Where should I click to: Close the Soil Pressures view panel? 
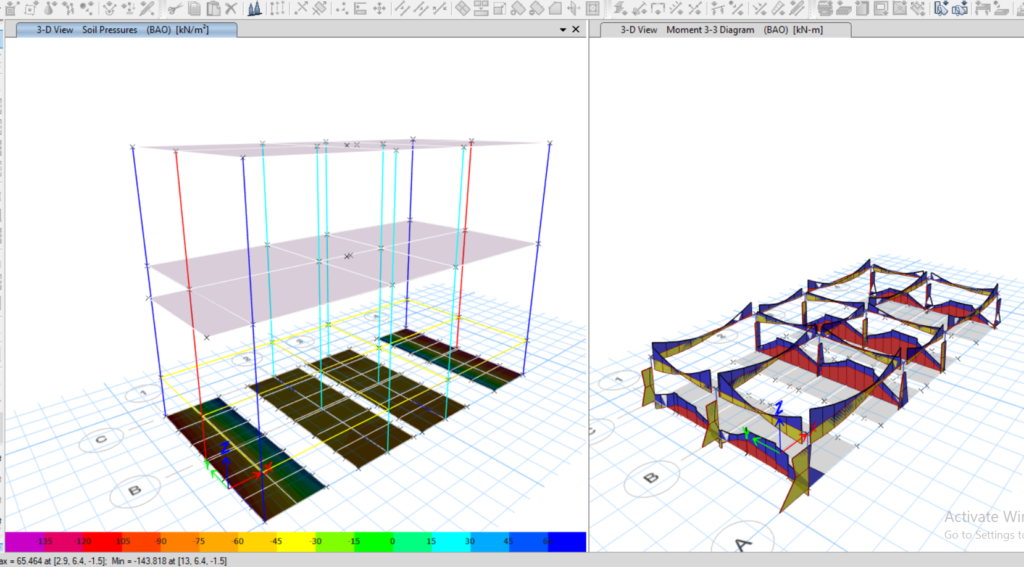point(577,30)
